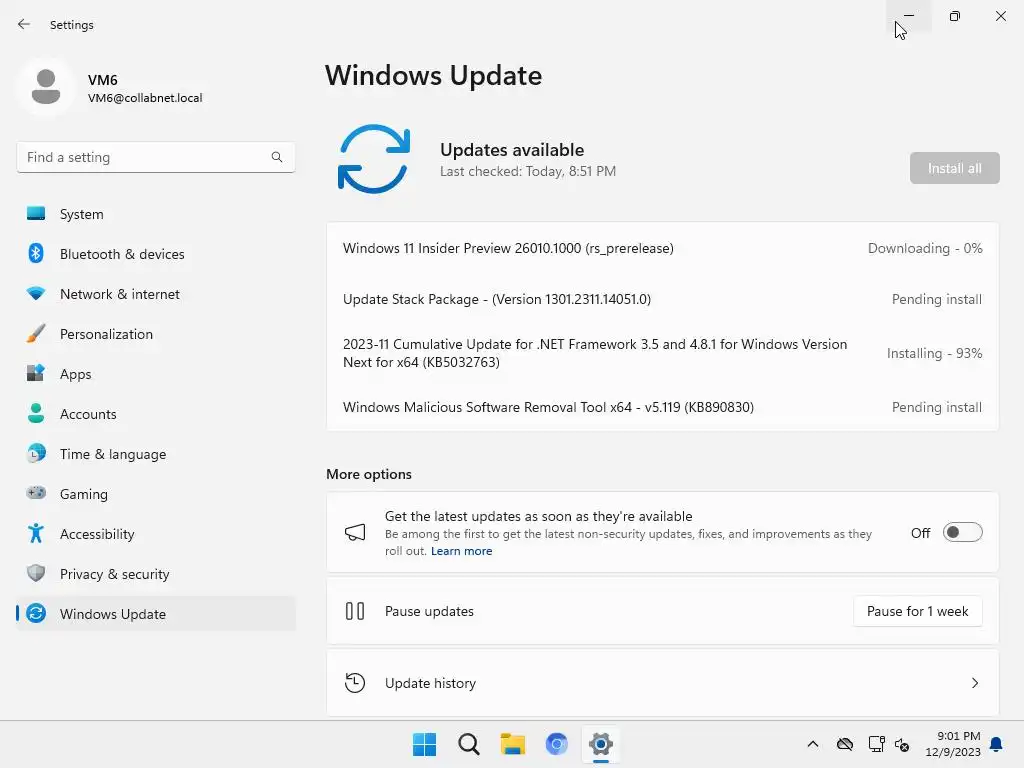Toggle Get the latest updates switch
Viewport: 1024px width, 768px height.
point(962,532)
